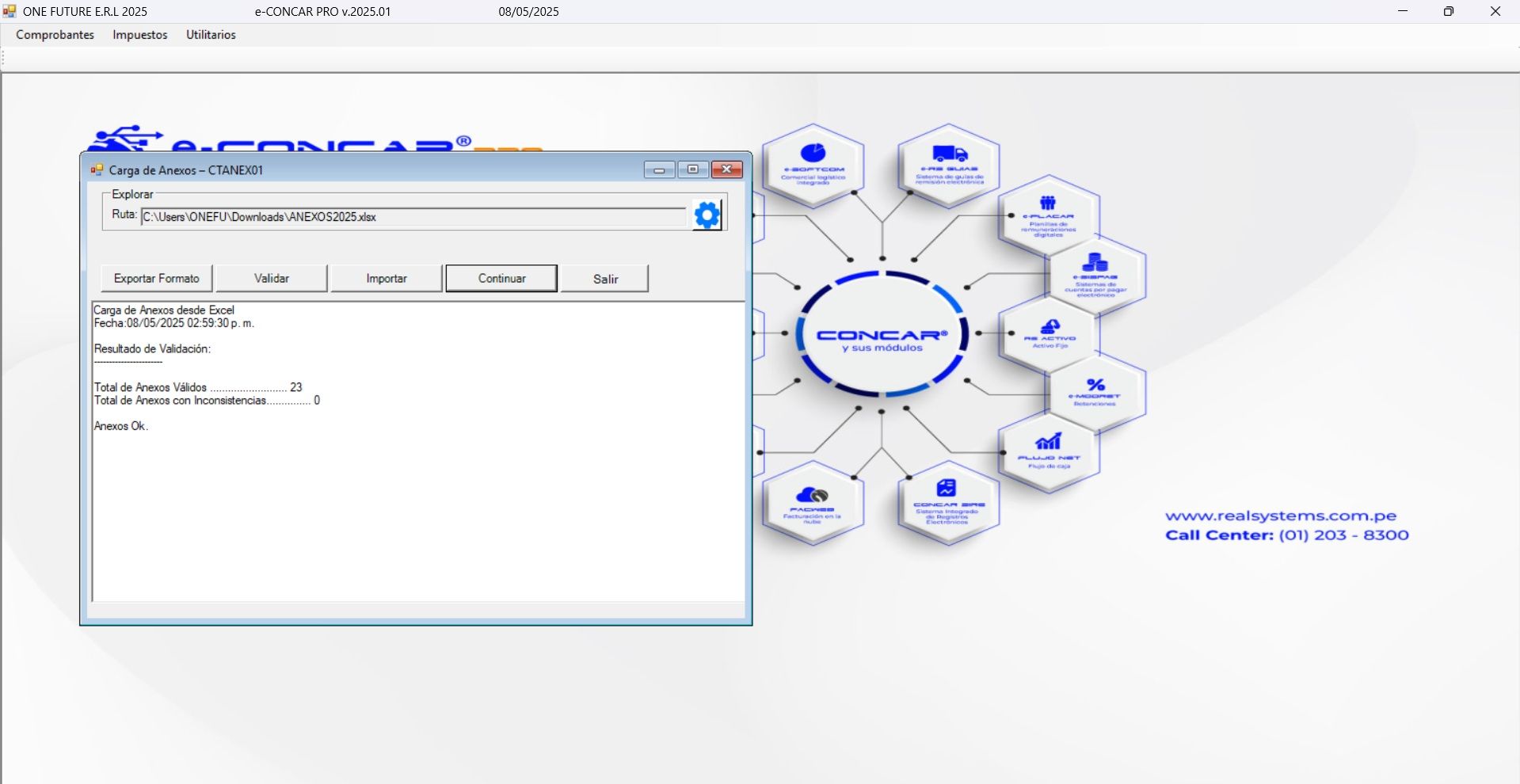Image resolution: width=1520 pixels, height=784 pixels.
Task: Click inside the validation results text area
Action: [x=418, y=507]
